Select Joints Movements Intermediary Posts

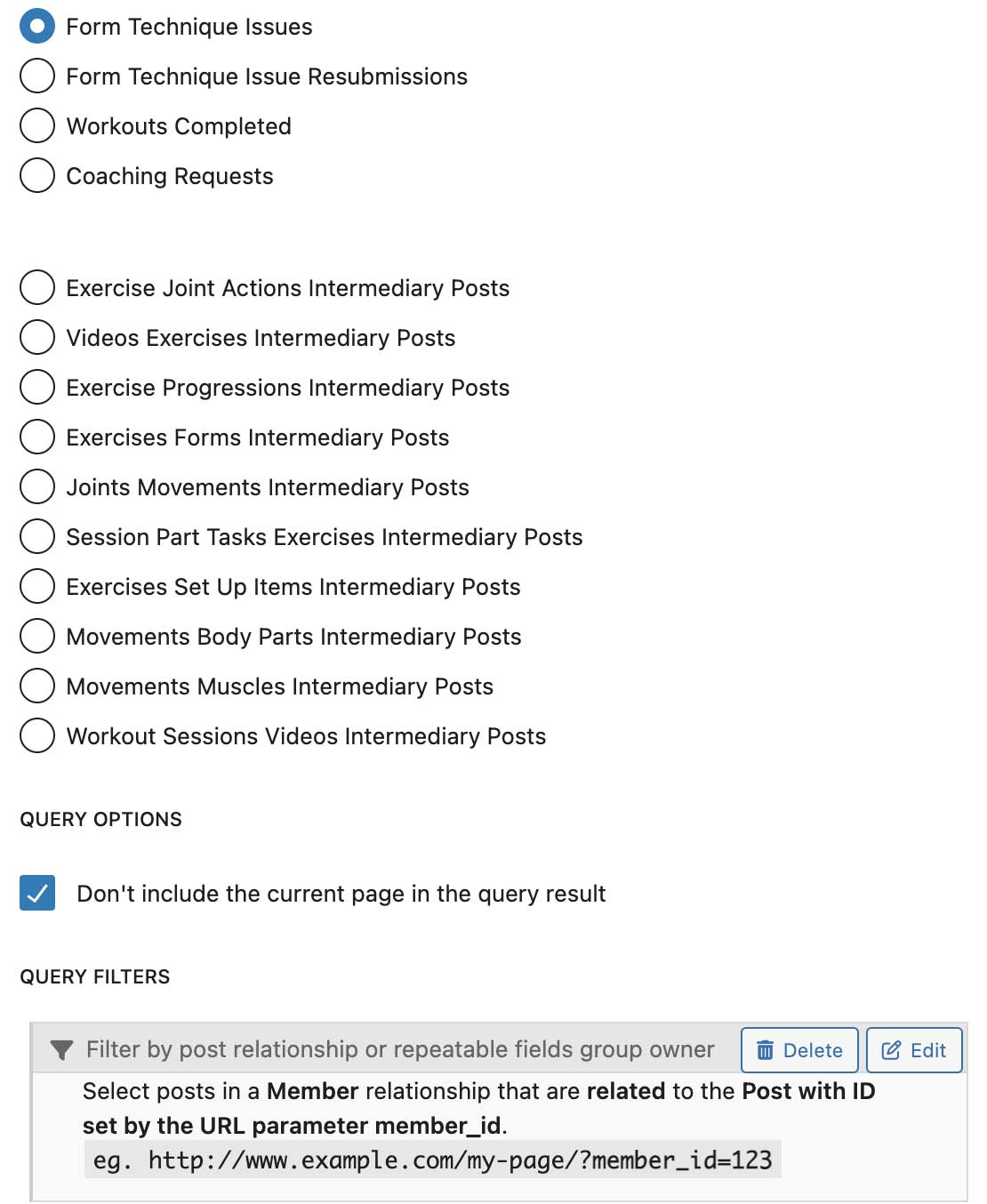(37, 487)
